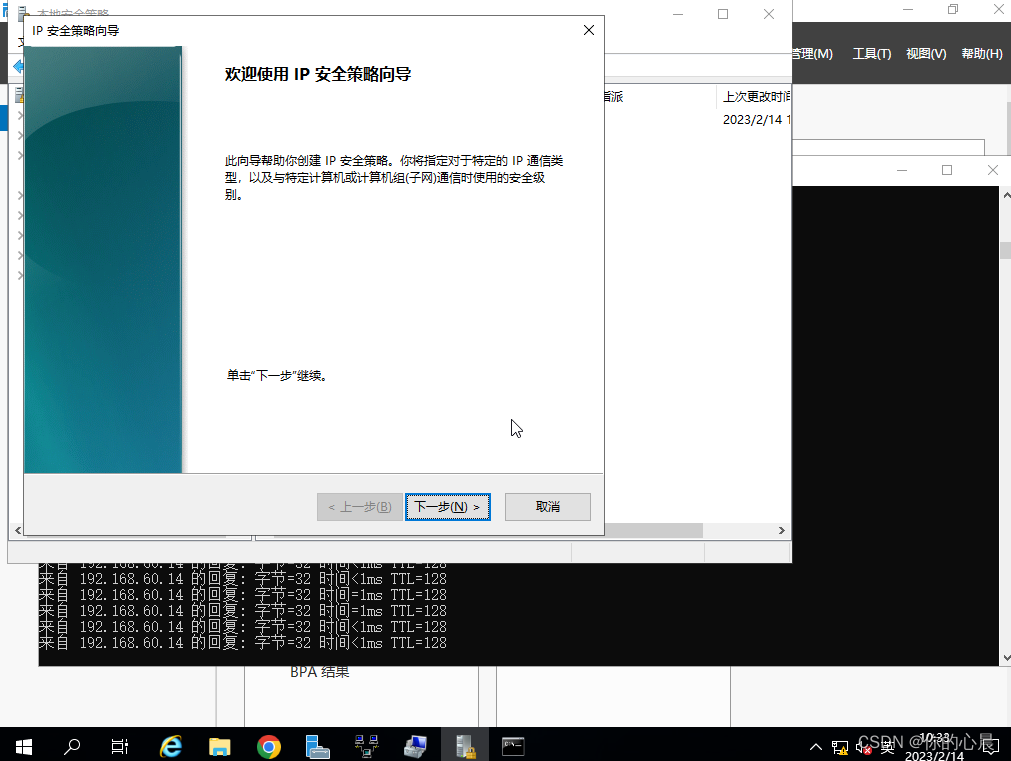Open network status tray icon
Image resolution: width=1011 pixels, height=761 pixels.
pyautogui.click(x=839, y=747)
